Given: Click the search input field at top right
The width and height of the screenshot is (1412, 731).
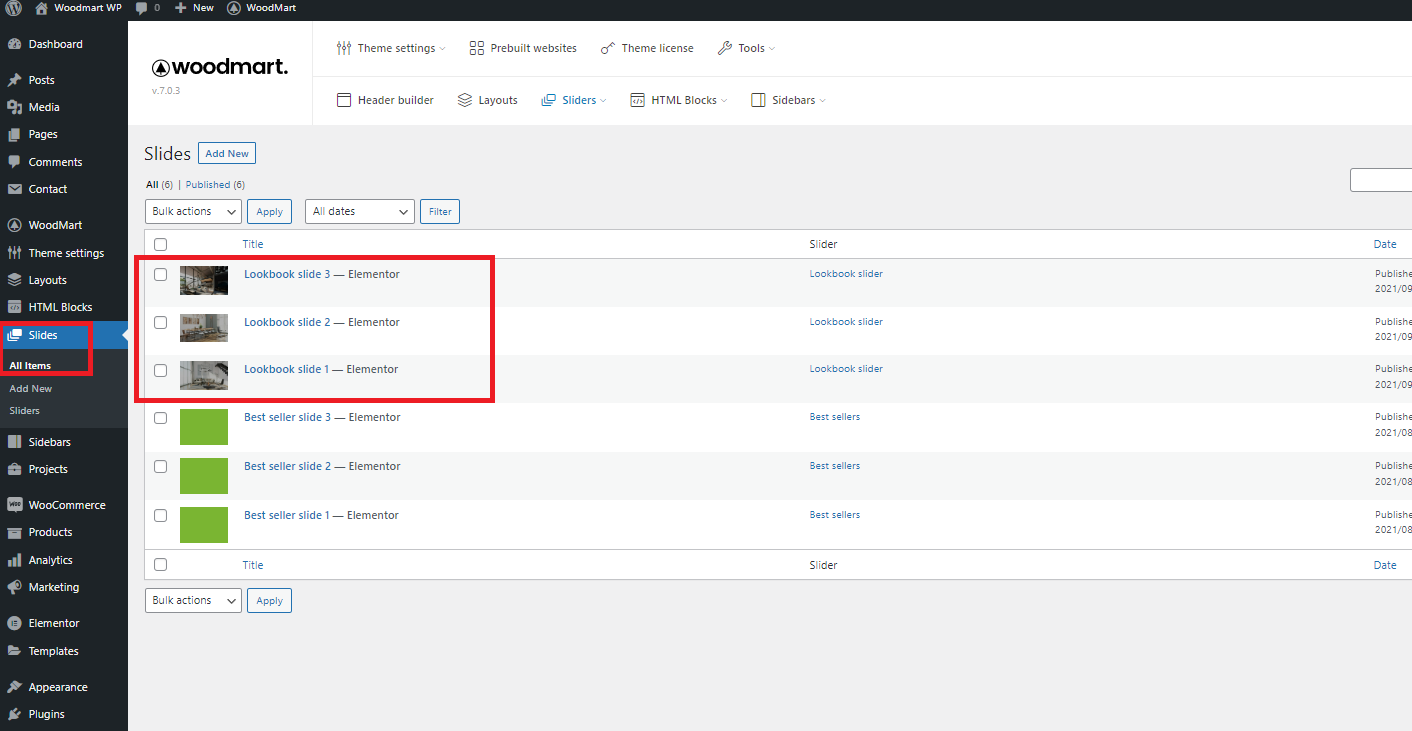Looking at the screenshot, I should click(1381, 180).
